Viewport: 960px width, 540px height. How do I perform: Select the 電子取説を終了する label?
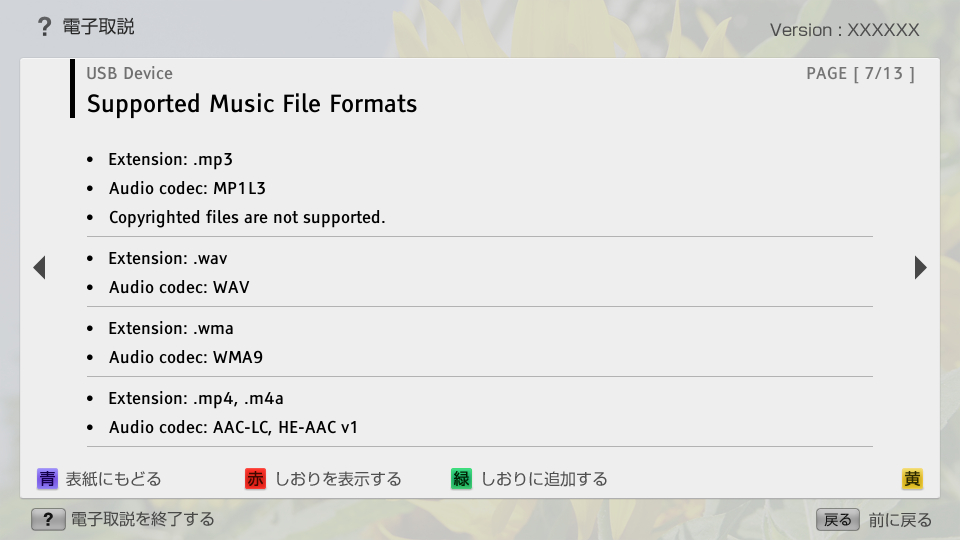click(142, 519)
